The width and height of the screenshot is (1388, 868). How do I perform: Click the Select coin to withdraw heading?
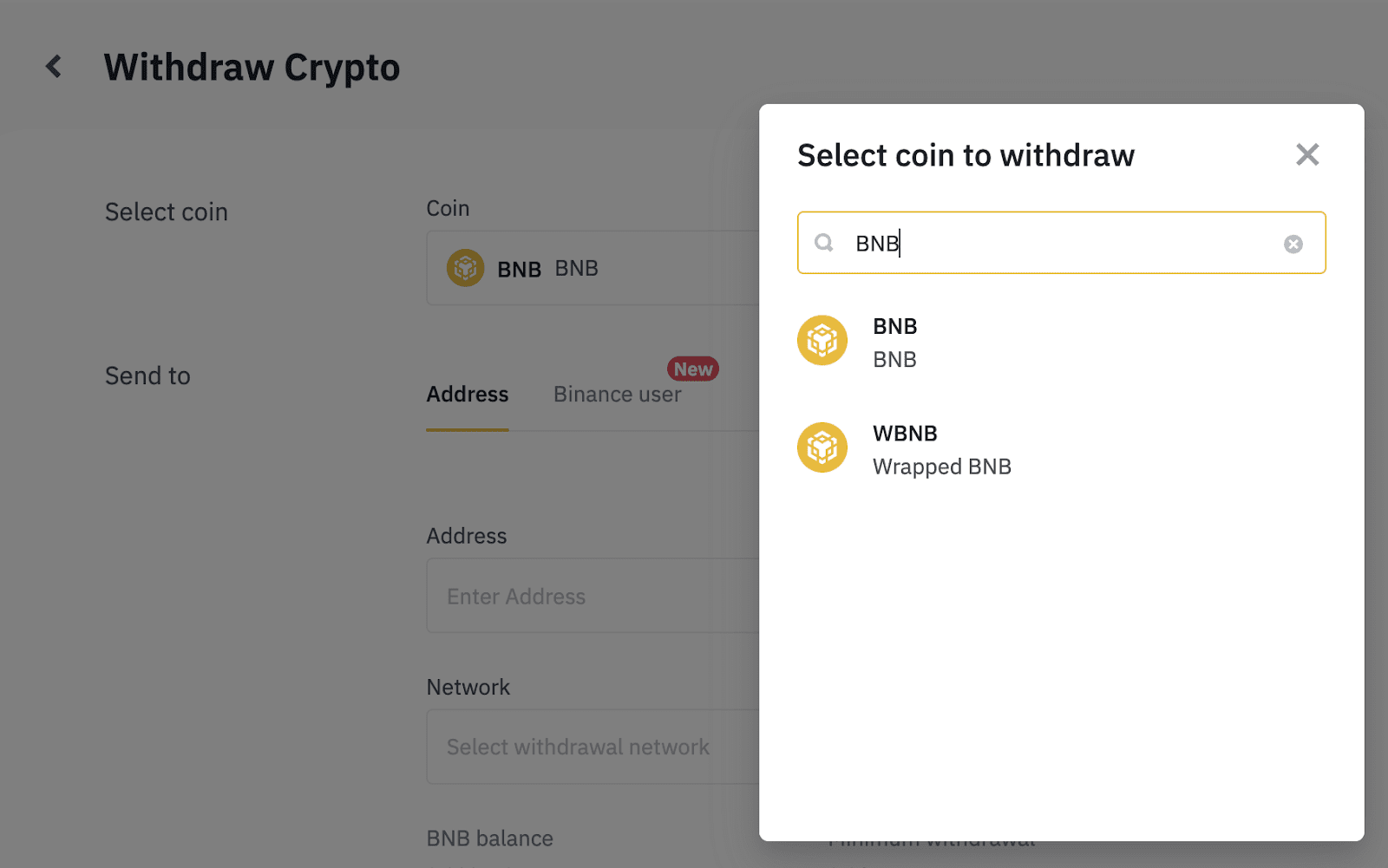[x=966, y=155]
